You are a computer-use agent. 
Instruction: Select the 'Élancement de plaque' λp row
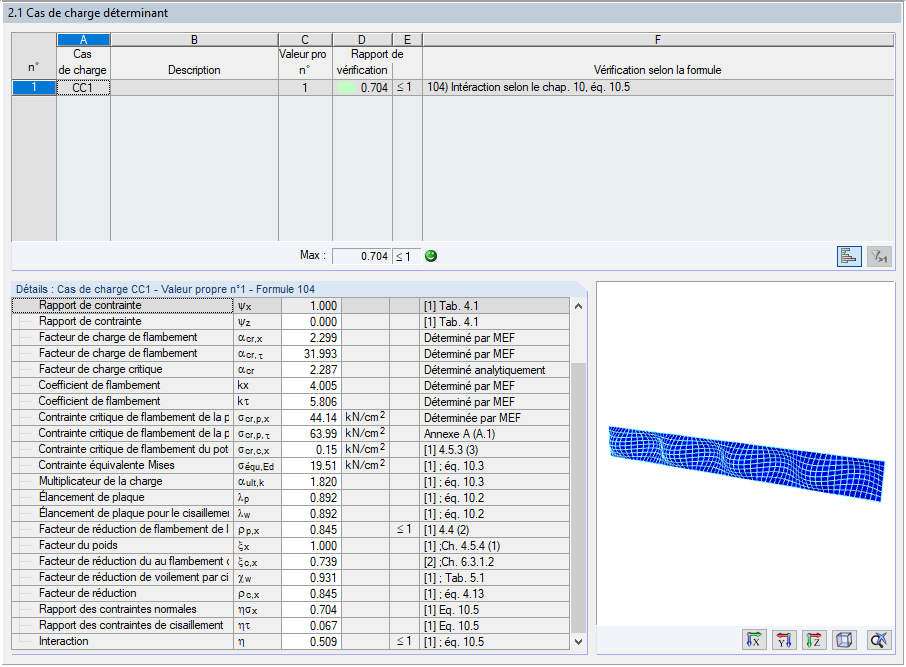291,498
